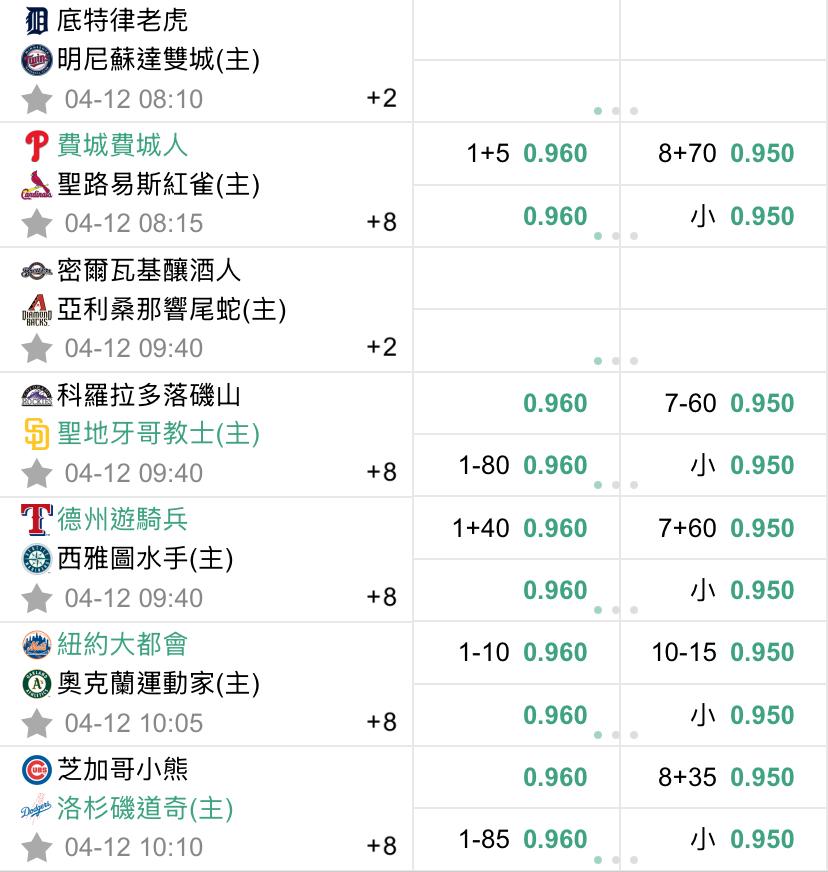
Task: Click the Minnesota Twins team logo
Action: [x=37, y=60]
